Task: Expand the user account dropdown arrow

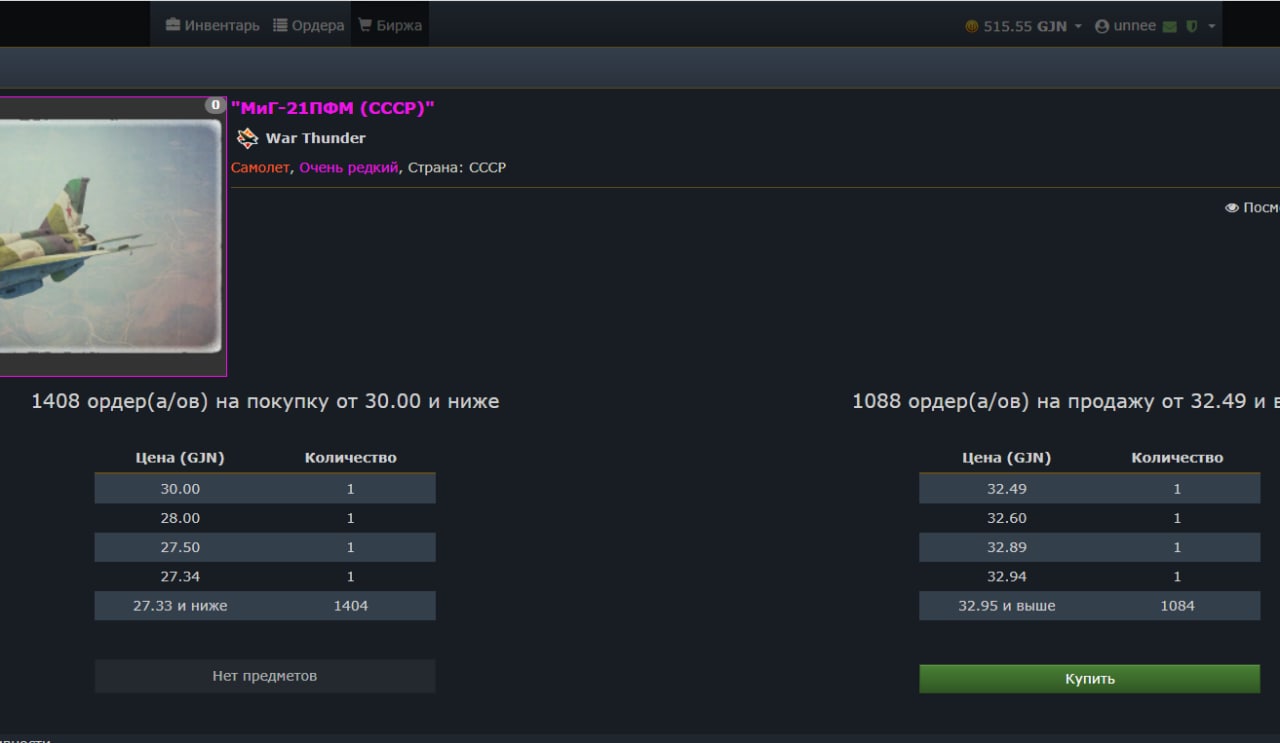Action: click(1212, 27)
